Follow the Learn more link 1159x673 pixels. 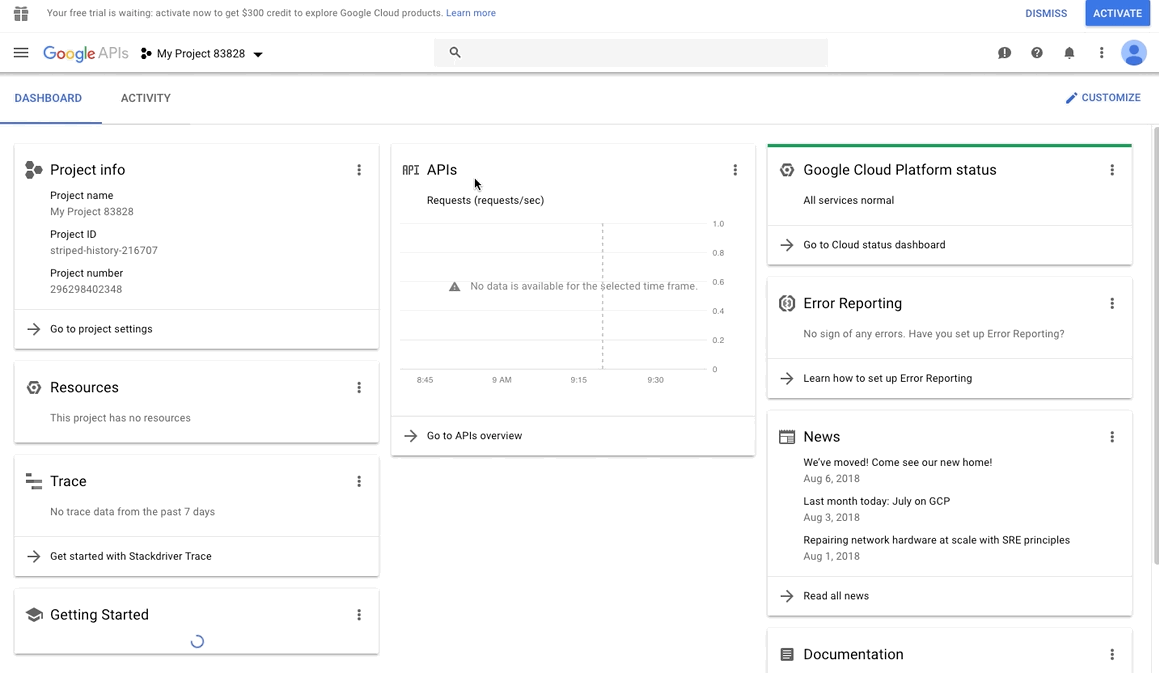[471, 13]
